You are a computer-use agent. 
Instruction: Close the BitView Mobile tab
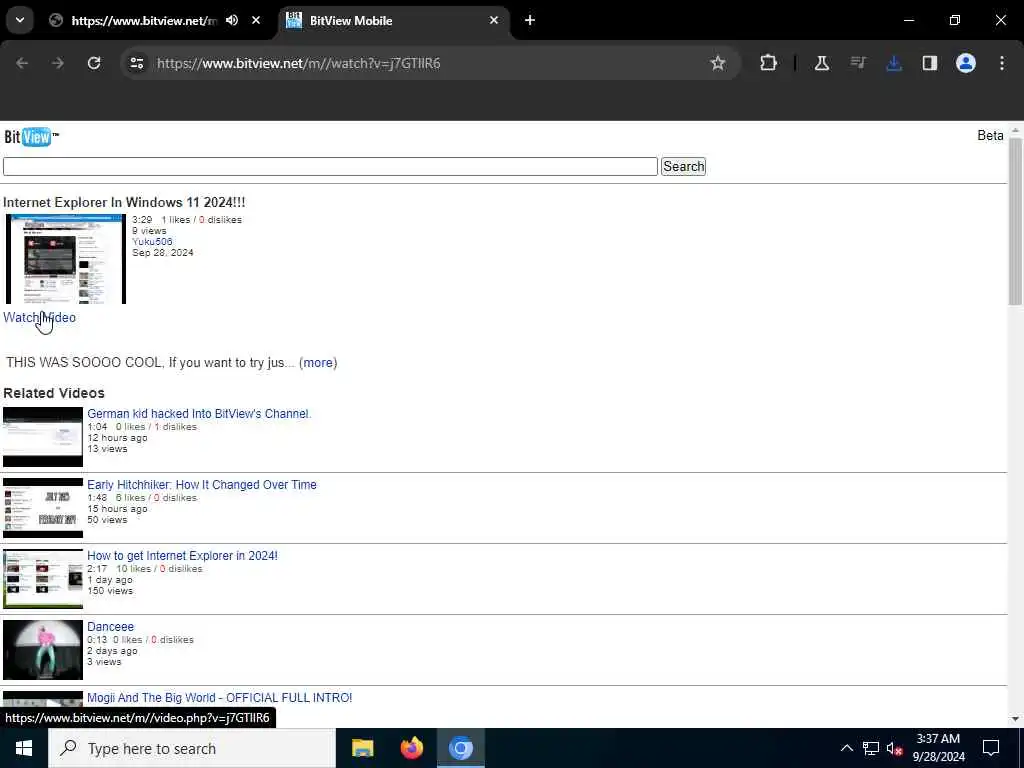click(x=494, y=20)
